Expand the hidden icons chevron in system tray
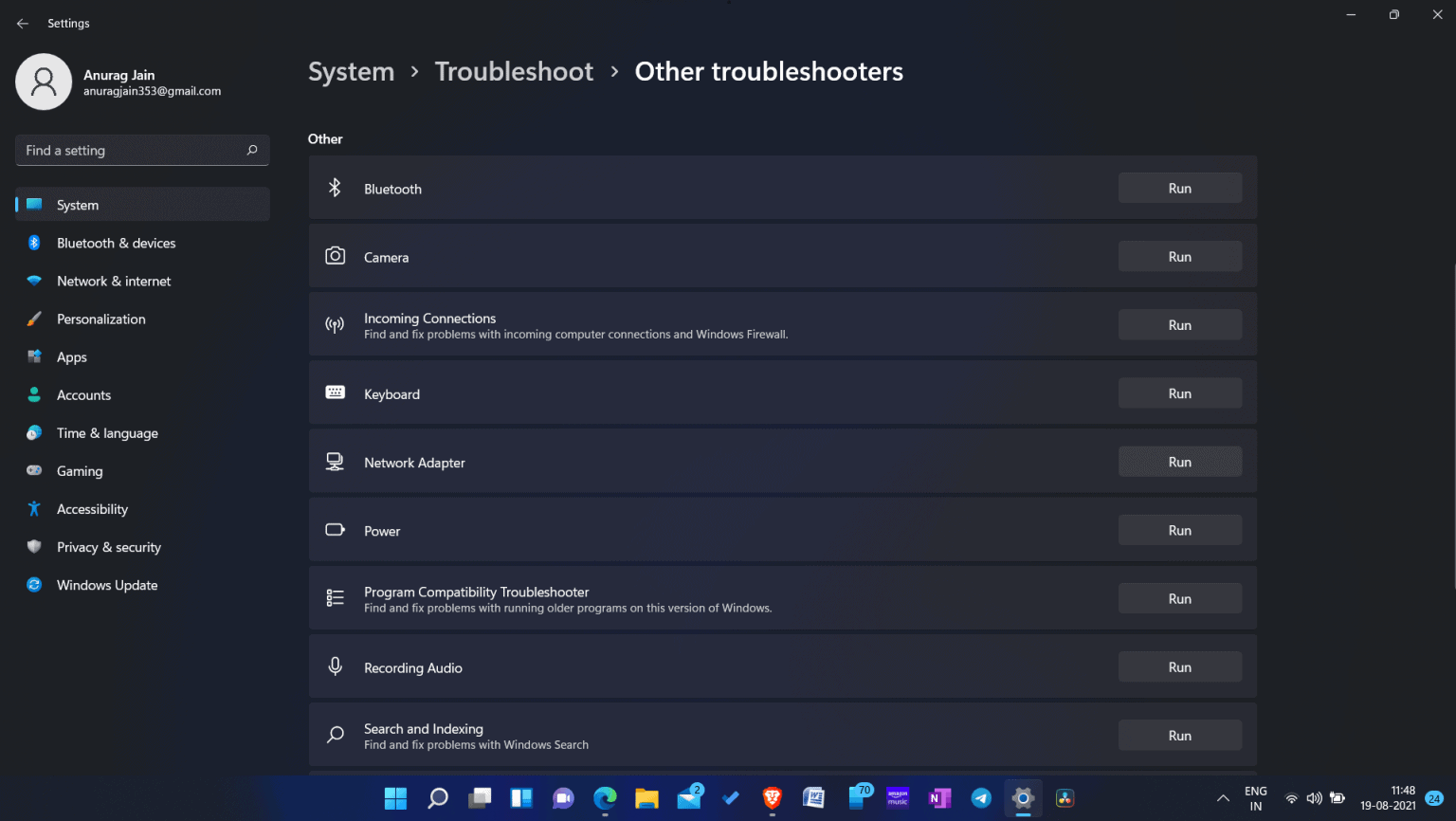Image resolution: width=1456 pixels, height=821 pixels. (1223, 798)
